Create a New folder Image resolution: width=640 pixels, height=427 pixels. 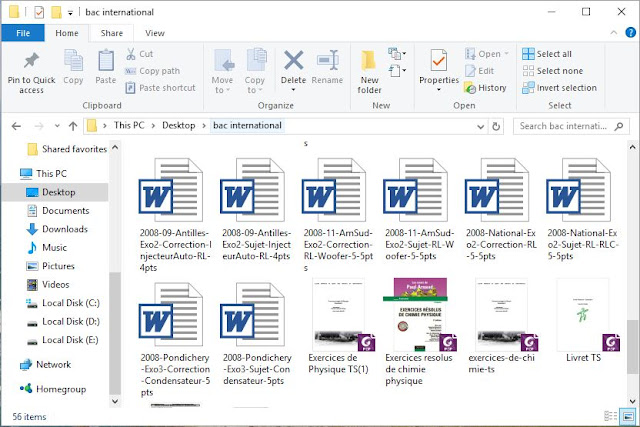369,72
